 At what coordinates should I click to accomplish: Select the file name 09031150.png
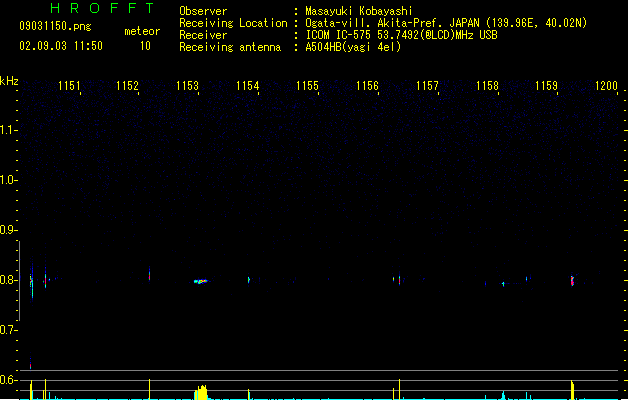point(55,26)
